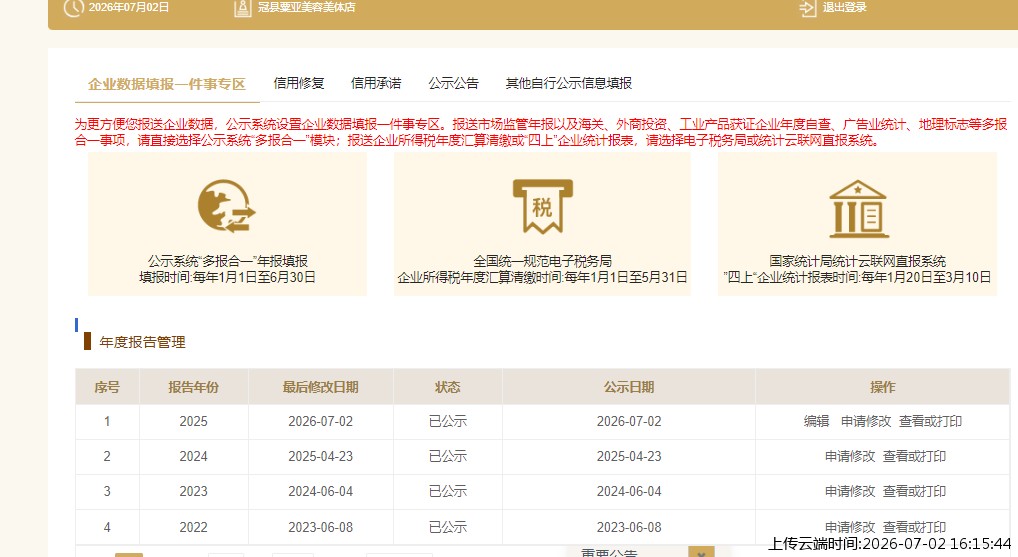Click the report year cell 2025
The width and height of the screenshot is (1018, 557).
point(193,421)
